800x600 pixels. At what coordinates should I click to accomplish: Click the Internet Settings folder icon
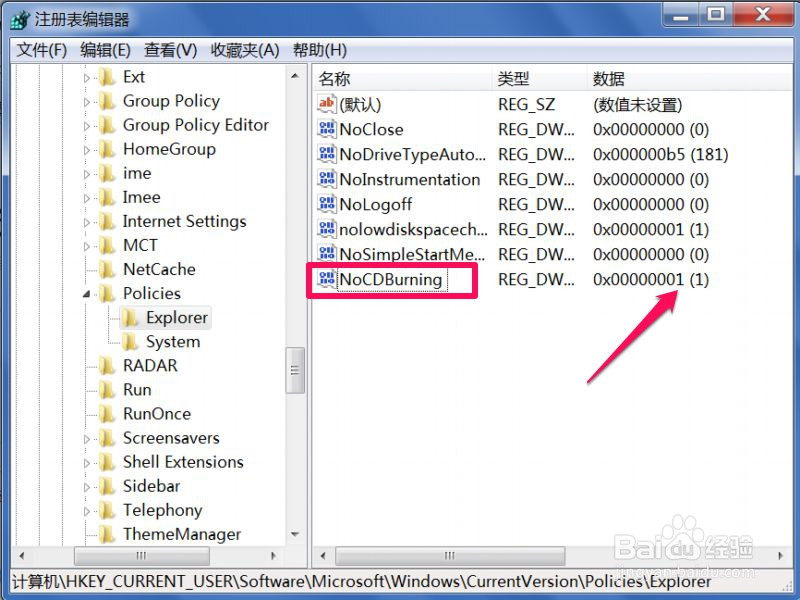(x=107, y=221)
